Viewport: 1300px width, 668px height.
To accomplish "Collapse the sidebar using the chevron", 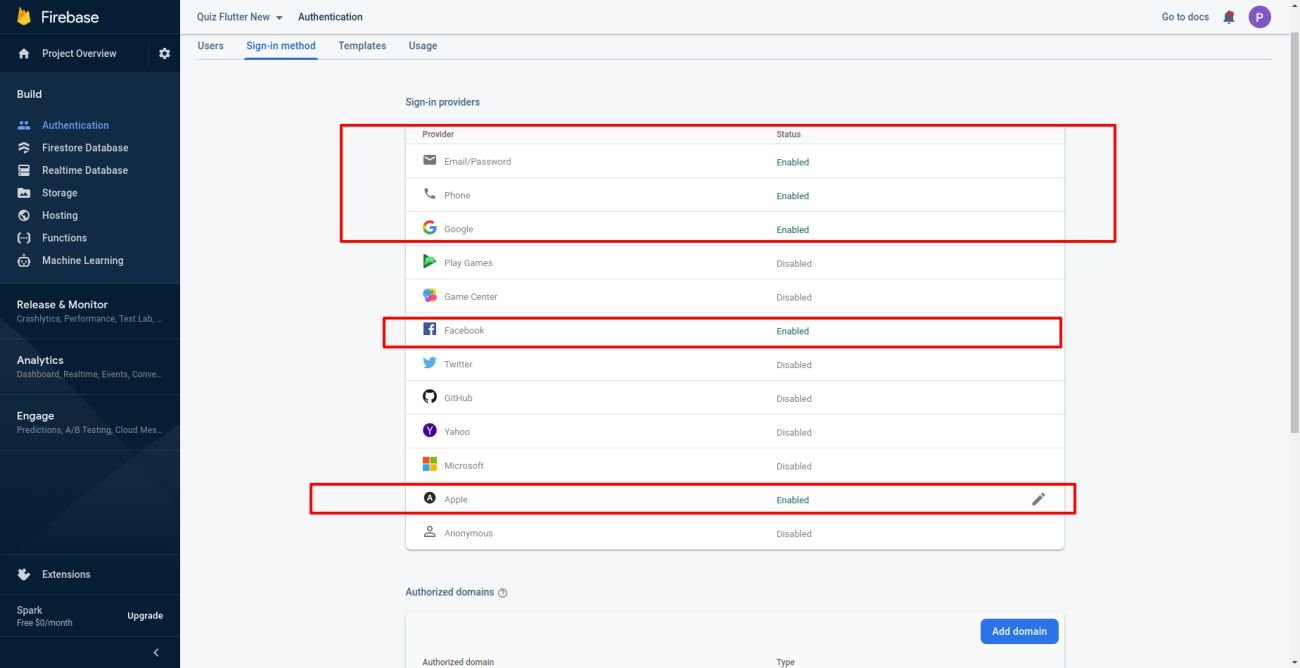I will click(x=156, y=653).
